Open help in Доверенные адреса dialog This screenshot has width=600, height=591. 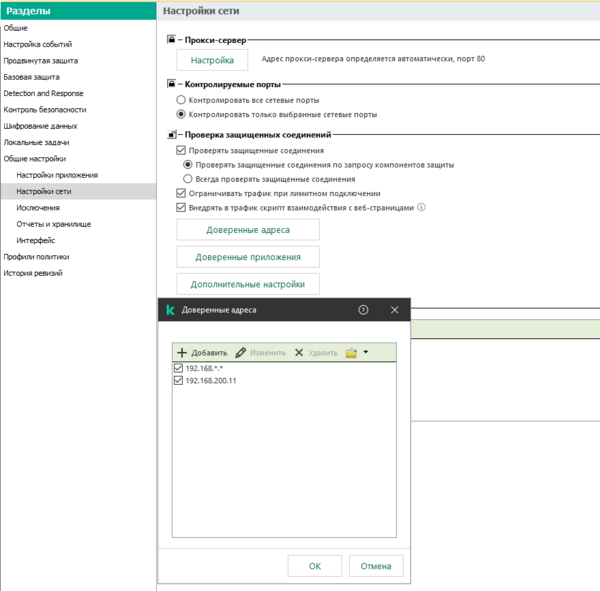pos(363,310)
